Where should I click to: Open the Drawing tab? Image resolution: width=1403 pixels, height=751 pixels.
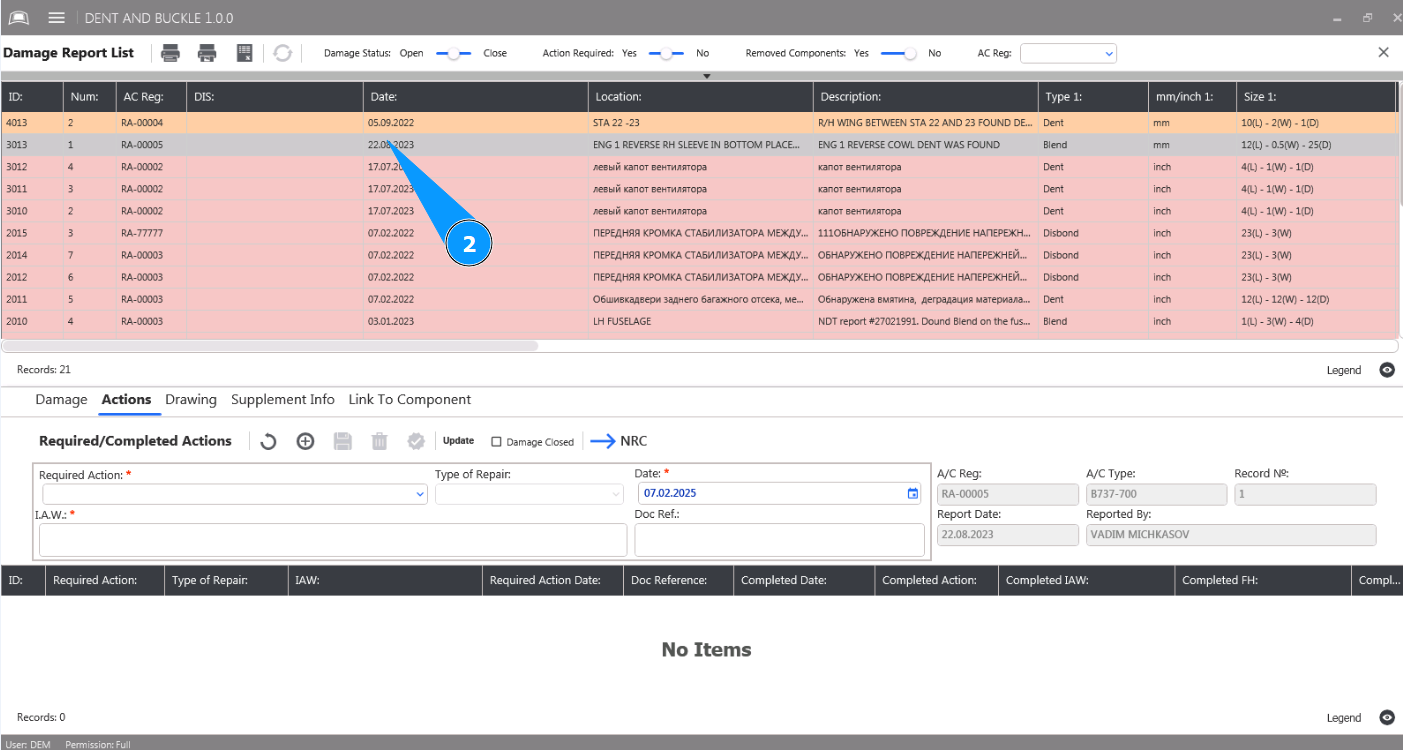191,399
